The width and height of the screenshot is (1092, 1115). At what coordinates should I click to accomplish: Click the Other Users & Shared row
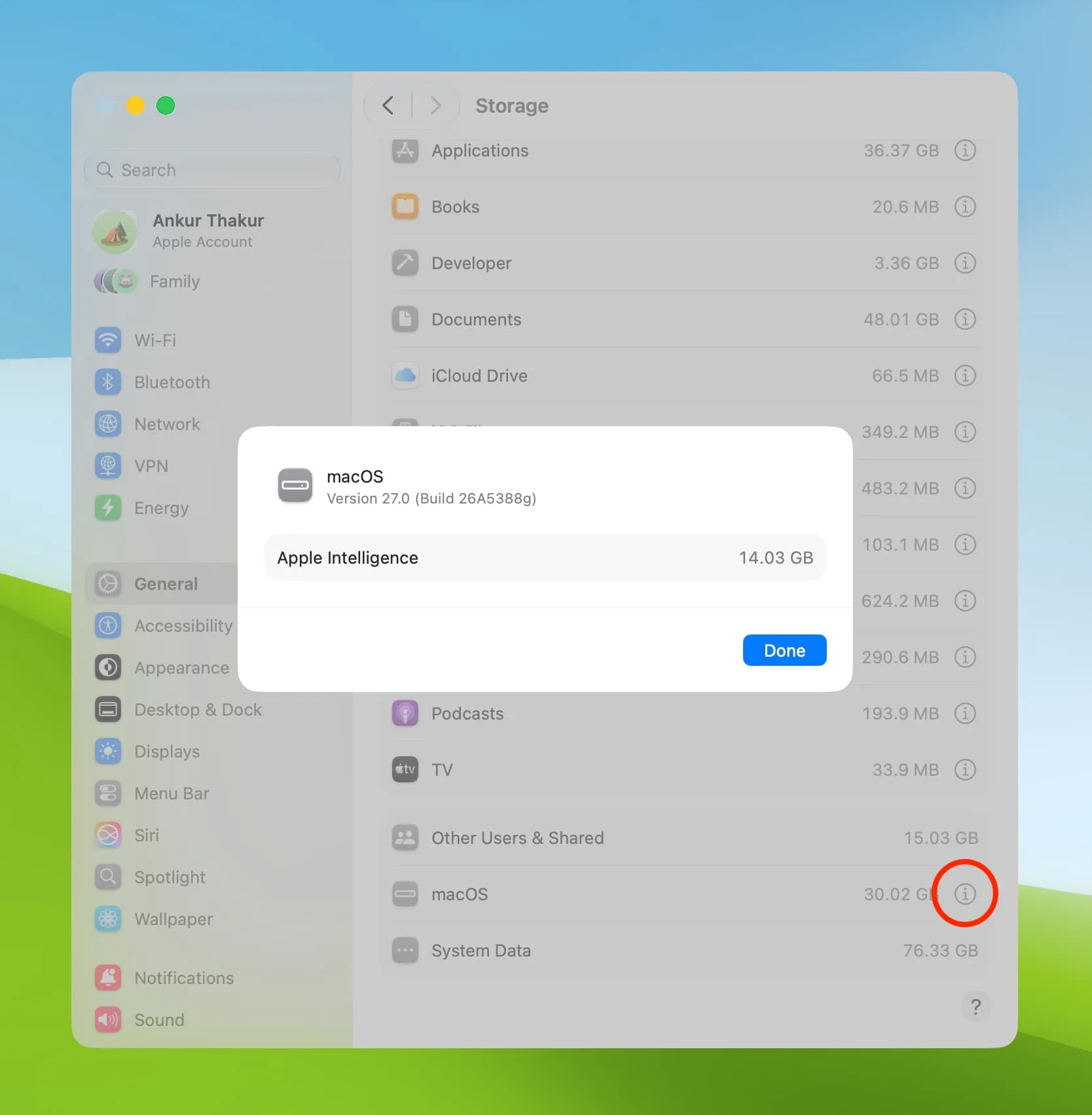(685, 838)
